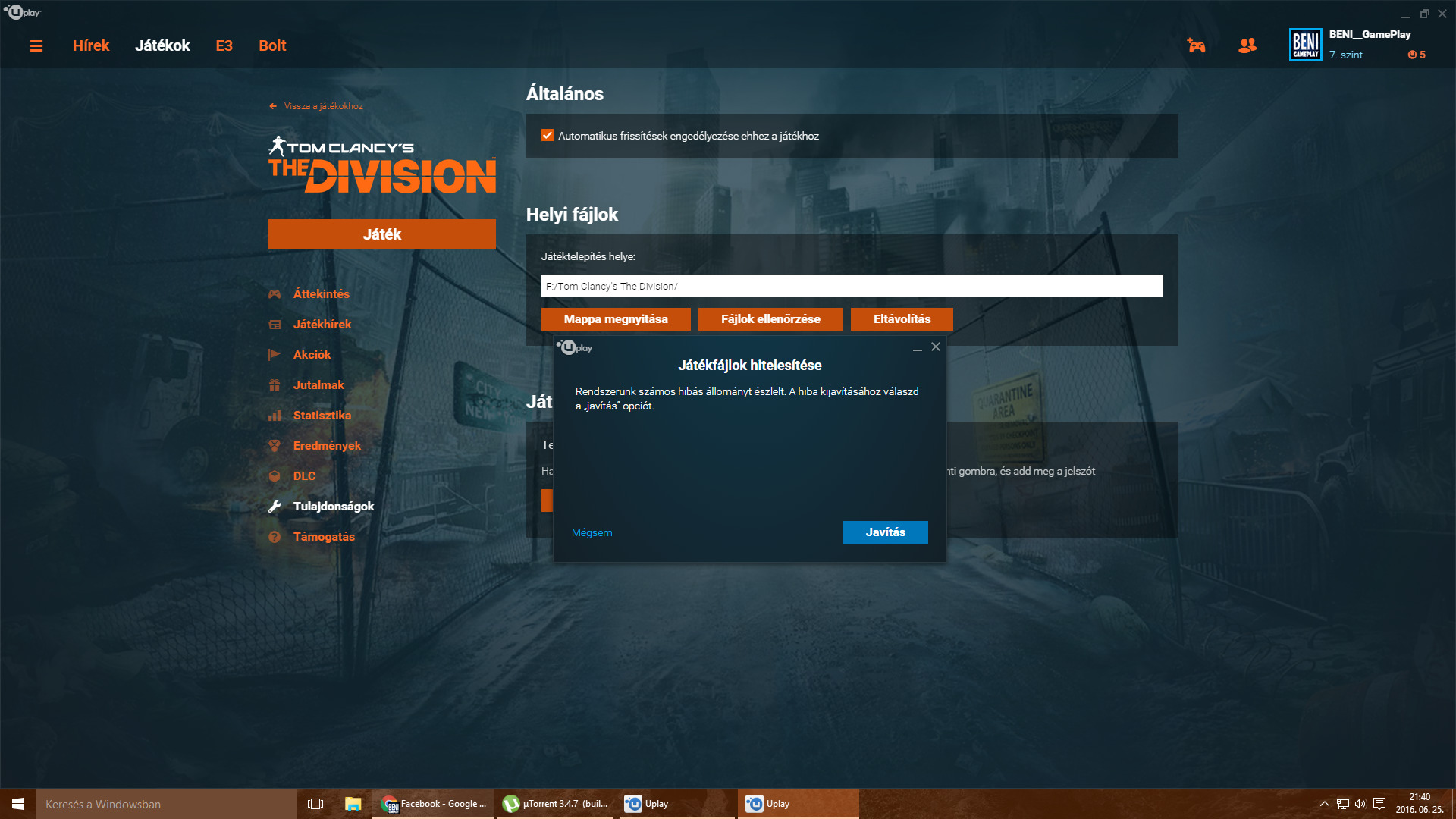Screen dimensions: 1456x819
Task: Click the BENI GamePlay profile avatar
Action: [x=1306, y=45]
